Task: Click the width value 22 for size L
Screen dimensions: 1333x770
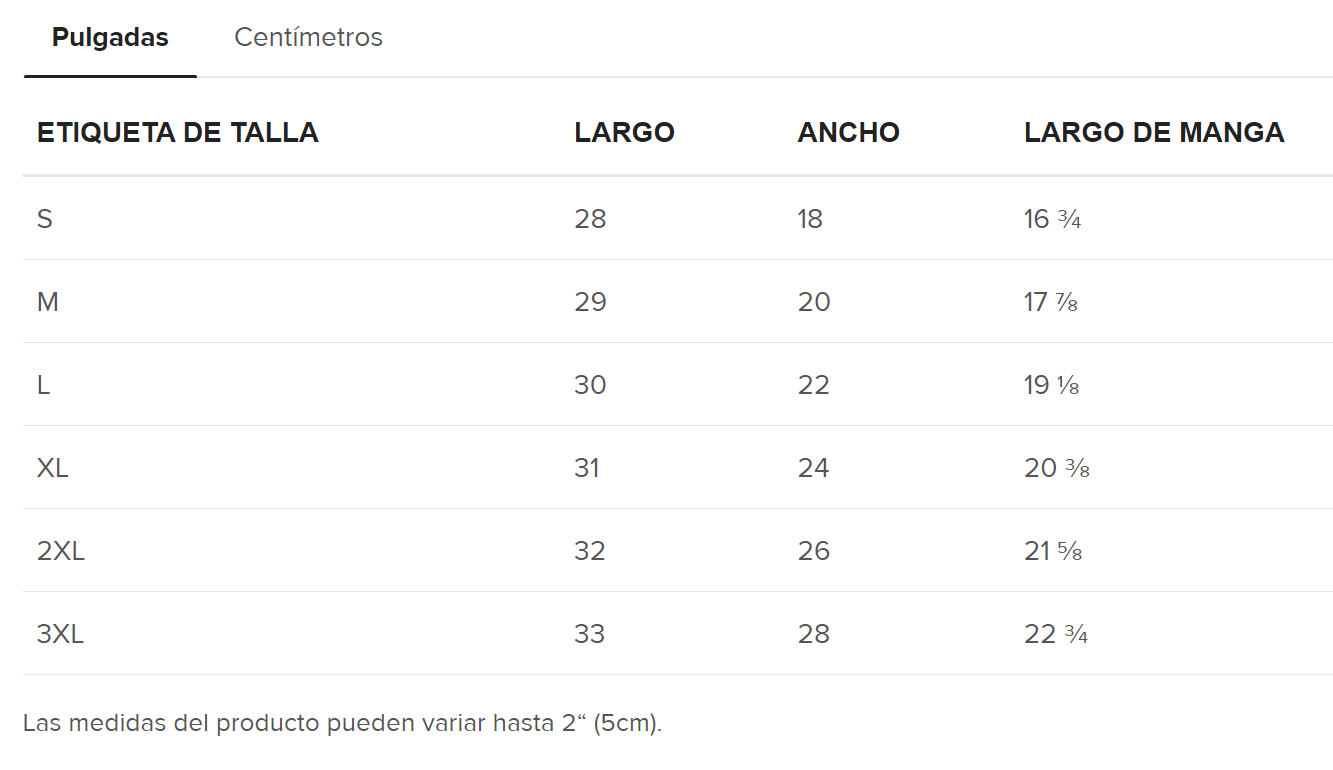Action: [x=813, y=385]
